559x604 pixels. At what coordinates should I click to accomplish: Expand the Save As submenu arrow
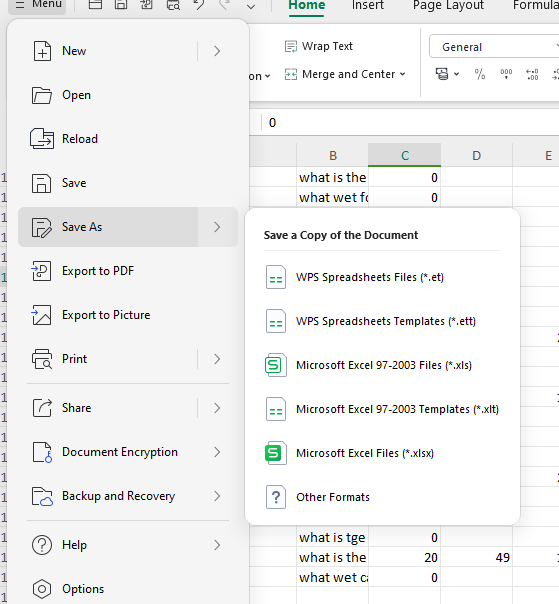pyautogui.click(x=217, y=227)
